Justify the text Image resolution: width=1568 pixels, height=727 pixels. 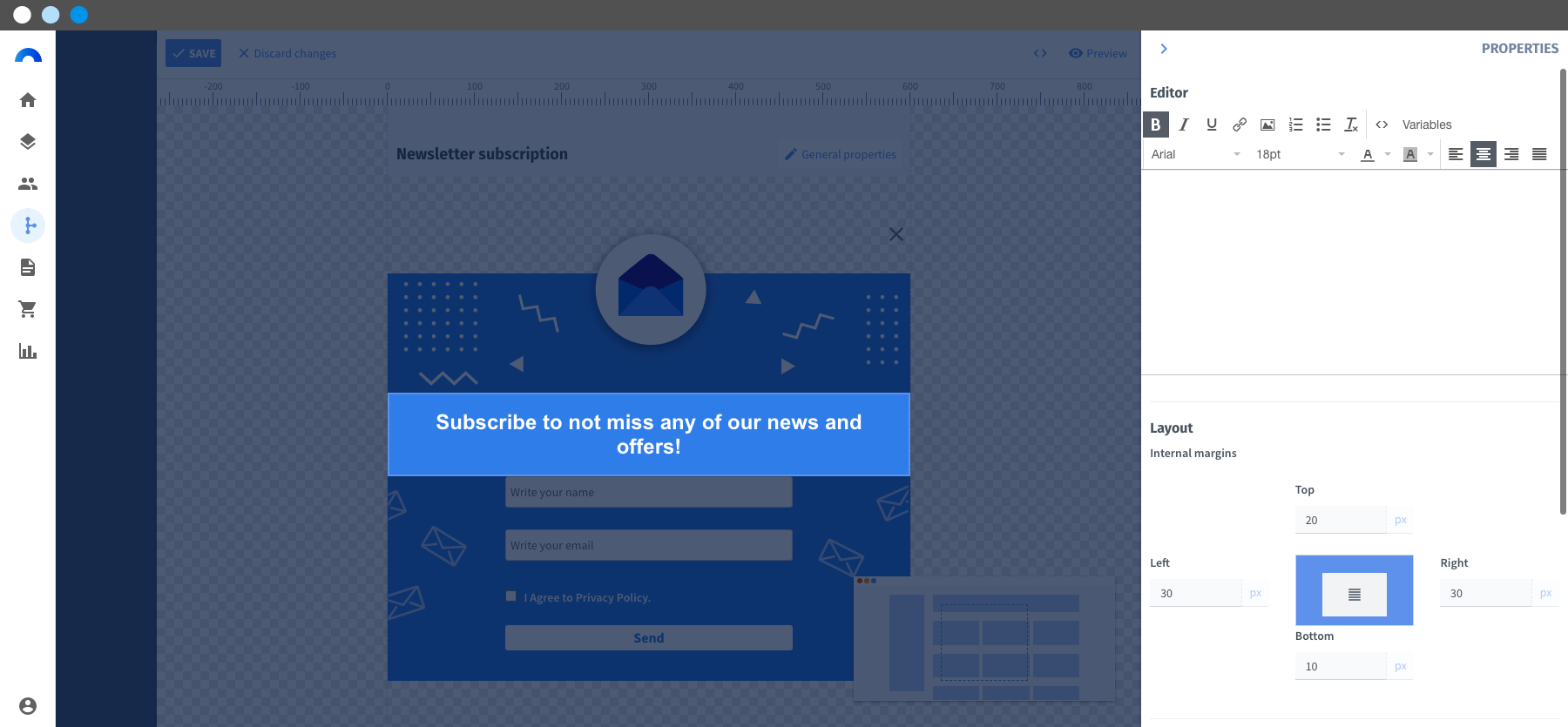(1539, 154)
